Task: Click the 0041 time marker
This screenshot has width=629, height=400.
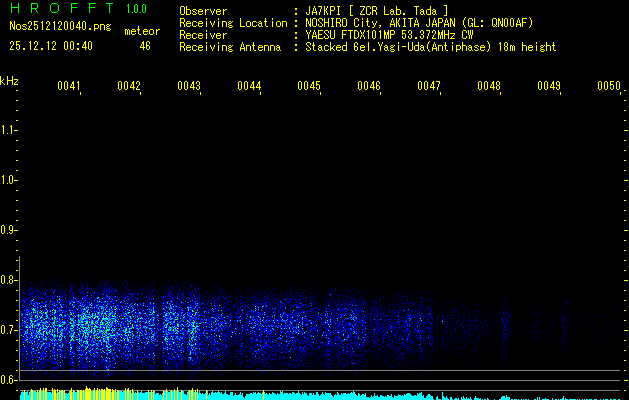Action: [68, 87]
